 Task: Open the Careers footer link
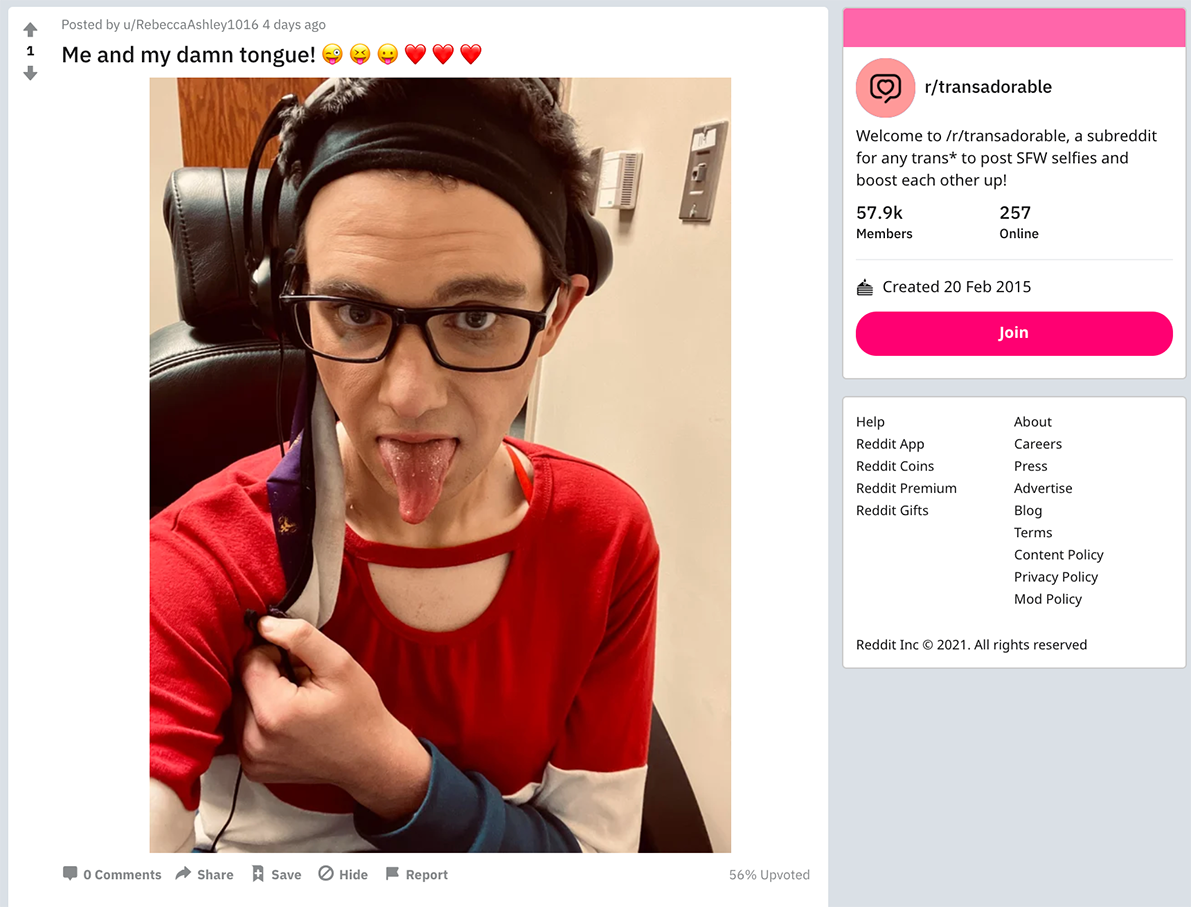(1038, 444)
